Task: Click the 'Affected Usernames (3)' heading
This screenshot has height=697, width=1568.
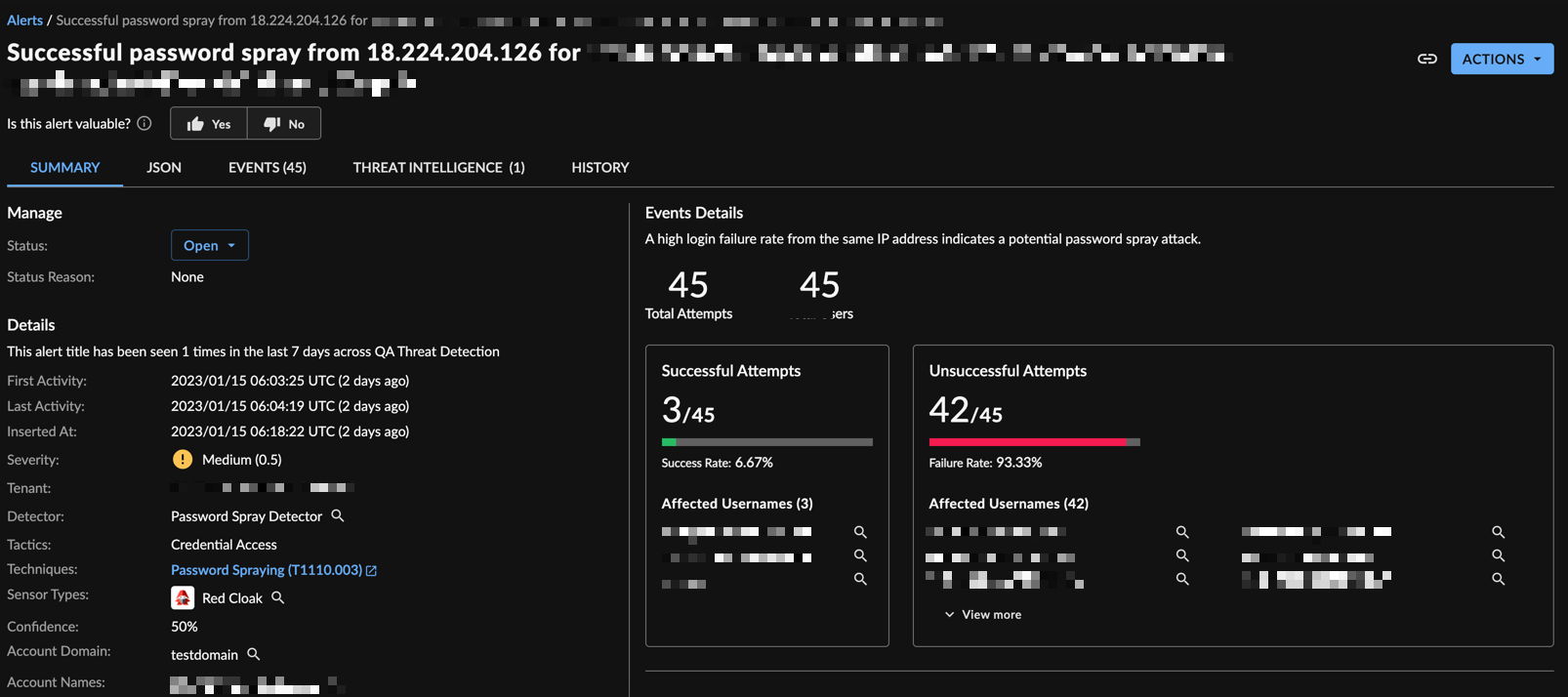Action: point(737,504)
